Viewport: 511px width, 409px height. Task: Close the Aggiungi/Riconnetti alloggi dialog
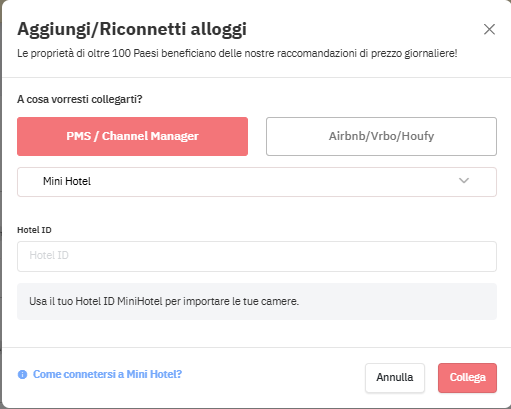click(x=489, y=29)
